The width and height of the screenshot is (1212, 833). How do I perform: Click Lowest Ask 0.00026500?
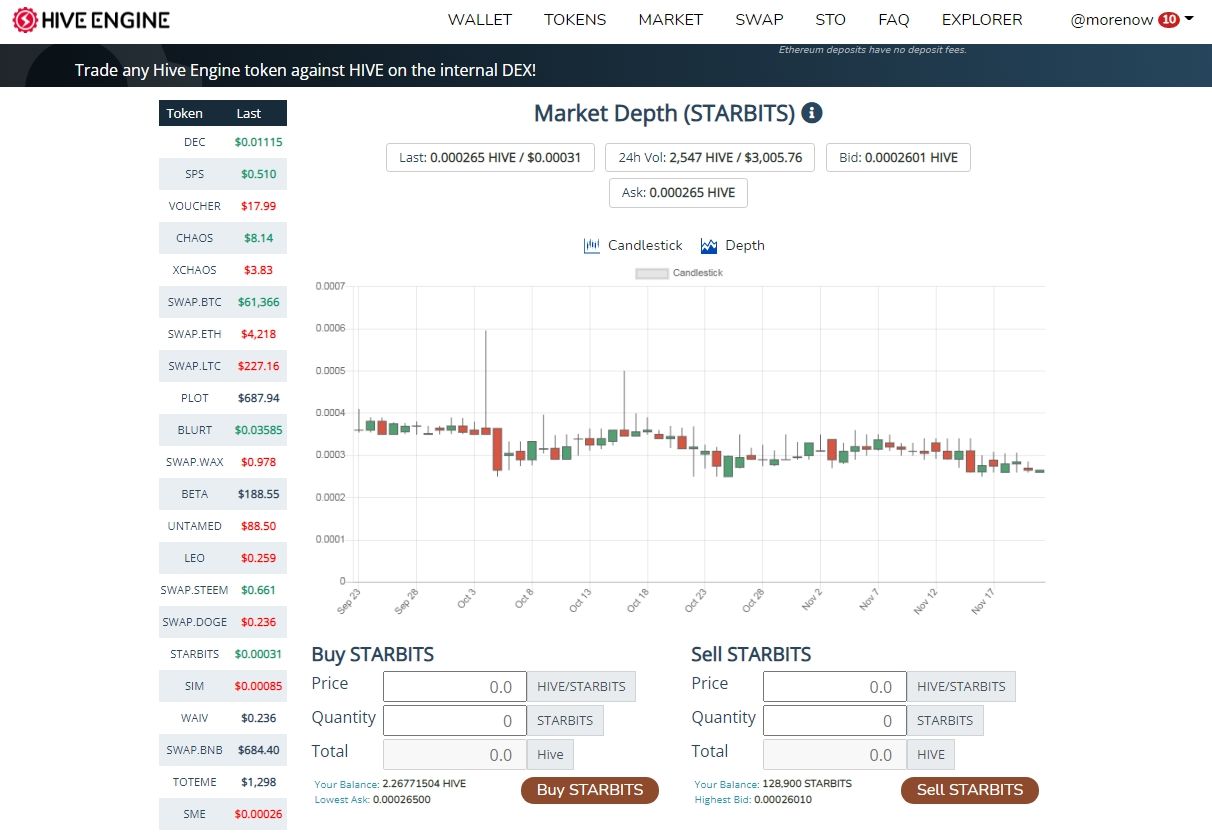click(x=372, y=800)
